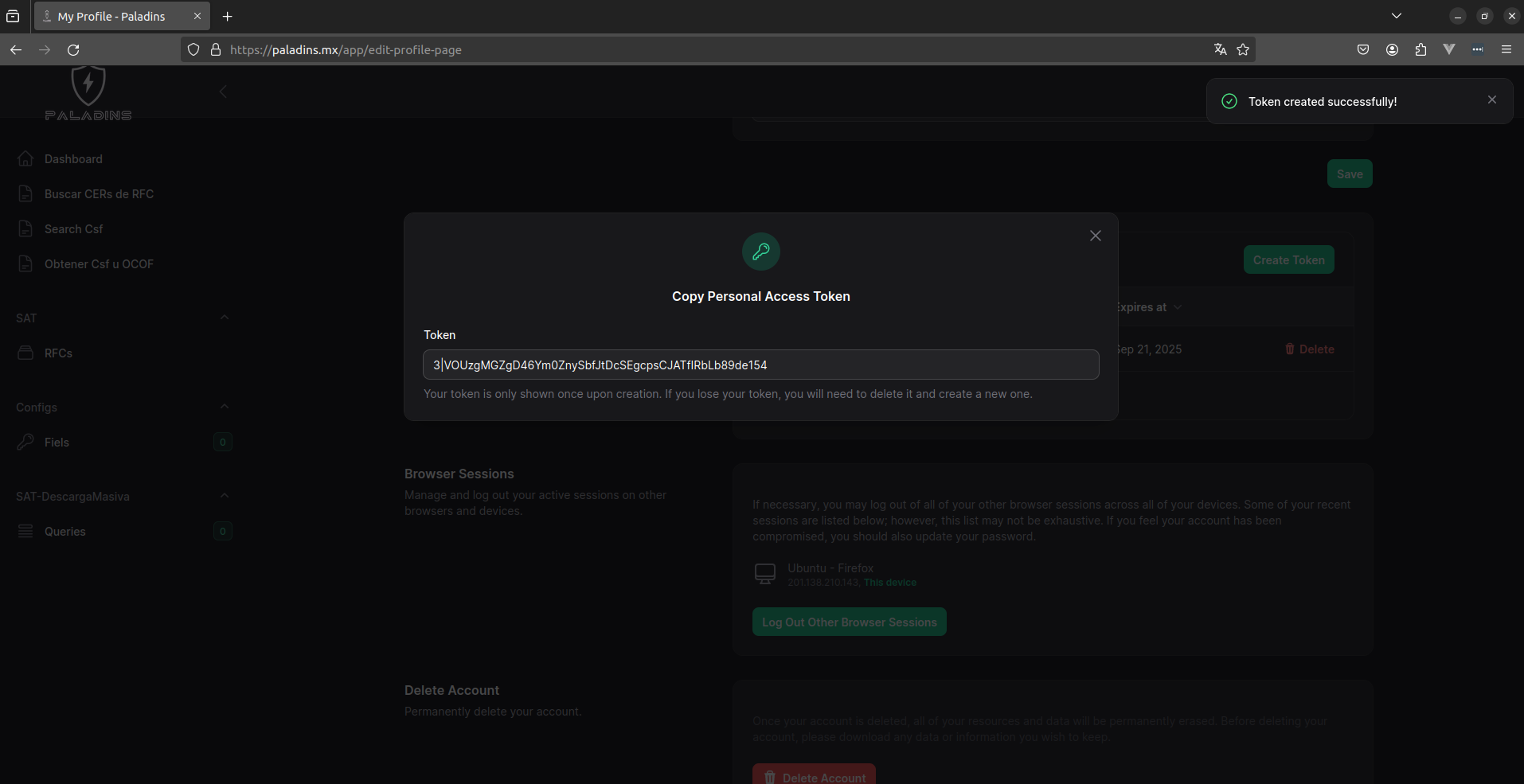Click the Dashboard home icon

point(25,158)
